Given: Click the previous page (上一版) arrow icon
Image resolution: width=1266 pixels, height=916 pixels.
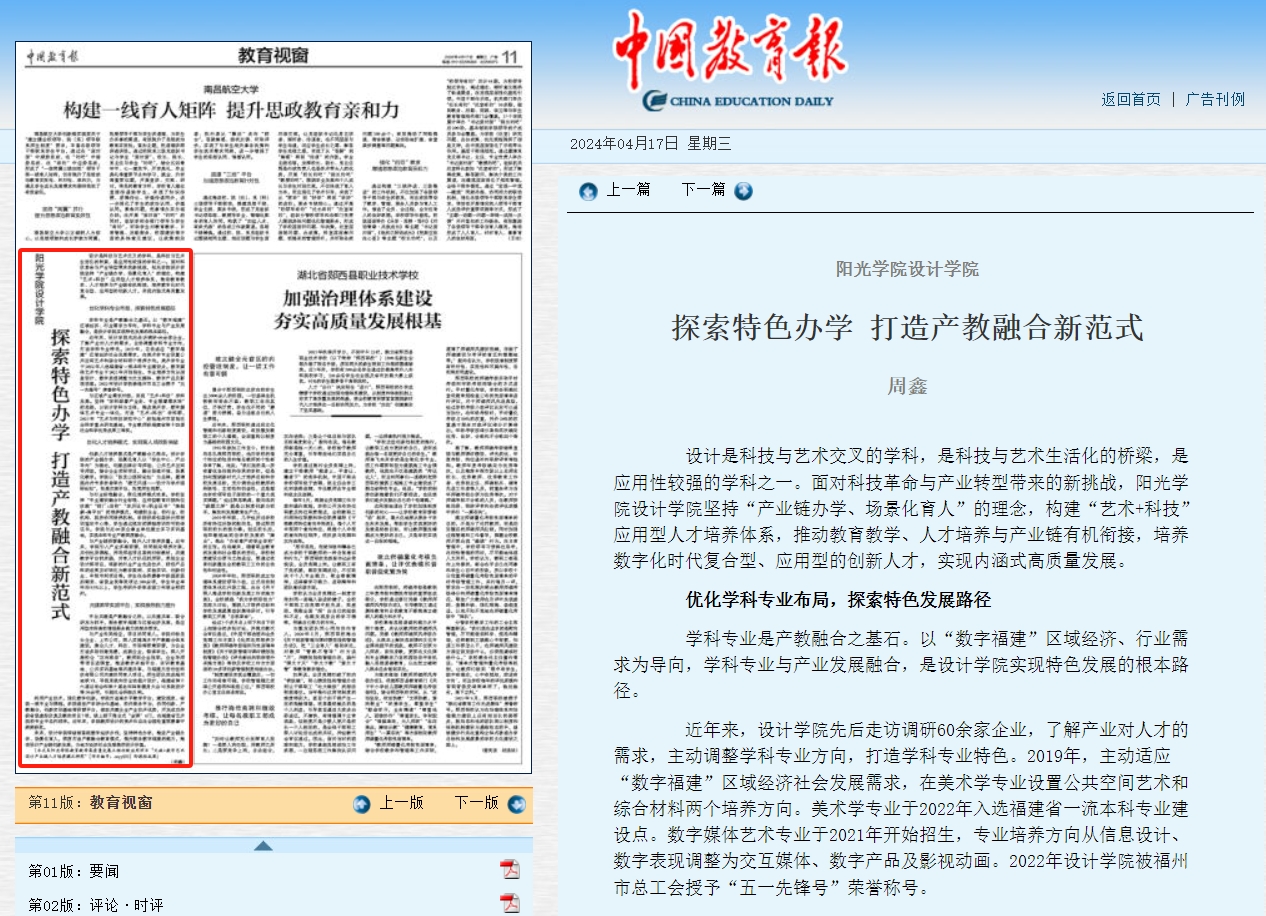Looking at the screenshot, I should click(362, 804).
